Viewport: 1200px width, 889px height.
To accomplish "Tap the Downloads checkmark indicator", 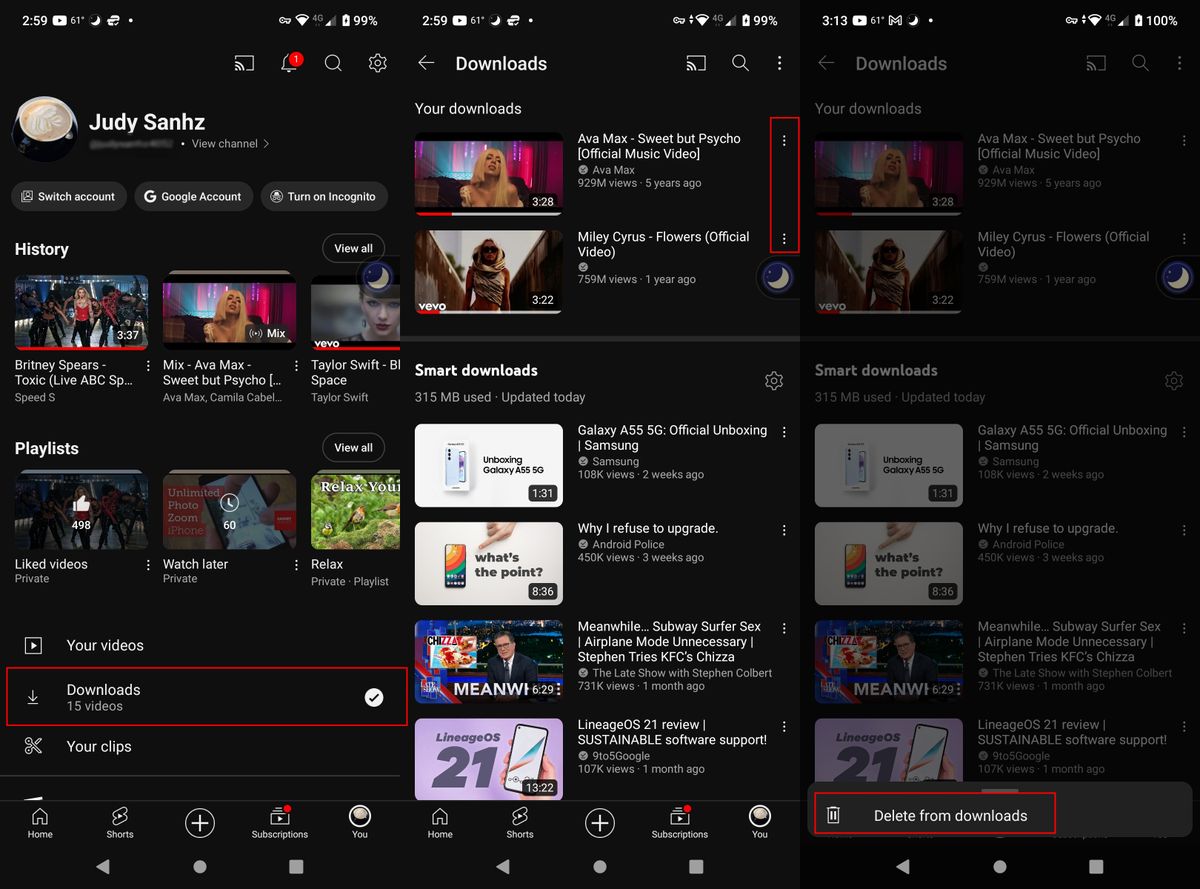I will coord(374,697).
